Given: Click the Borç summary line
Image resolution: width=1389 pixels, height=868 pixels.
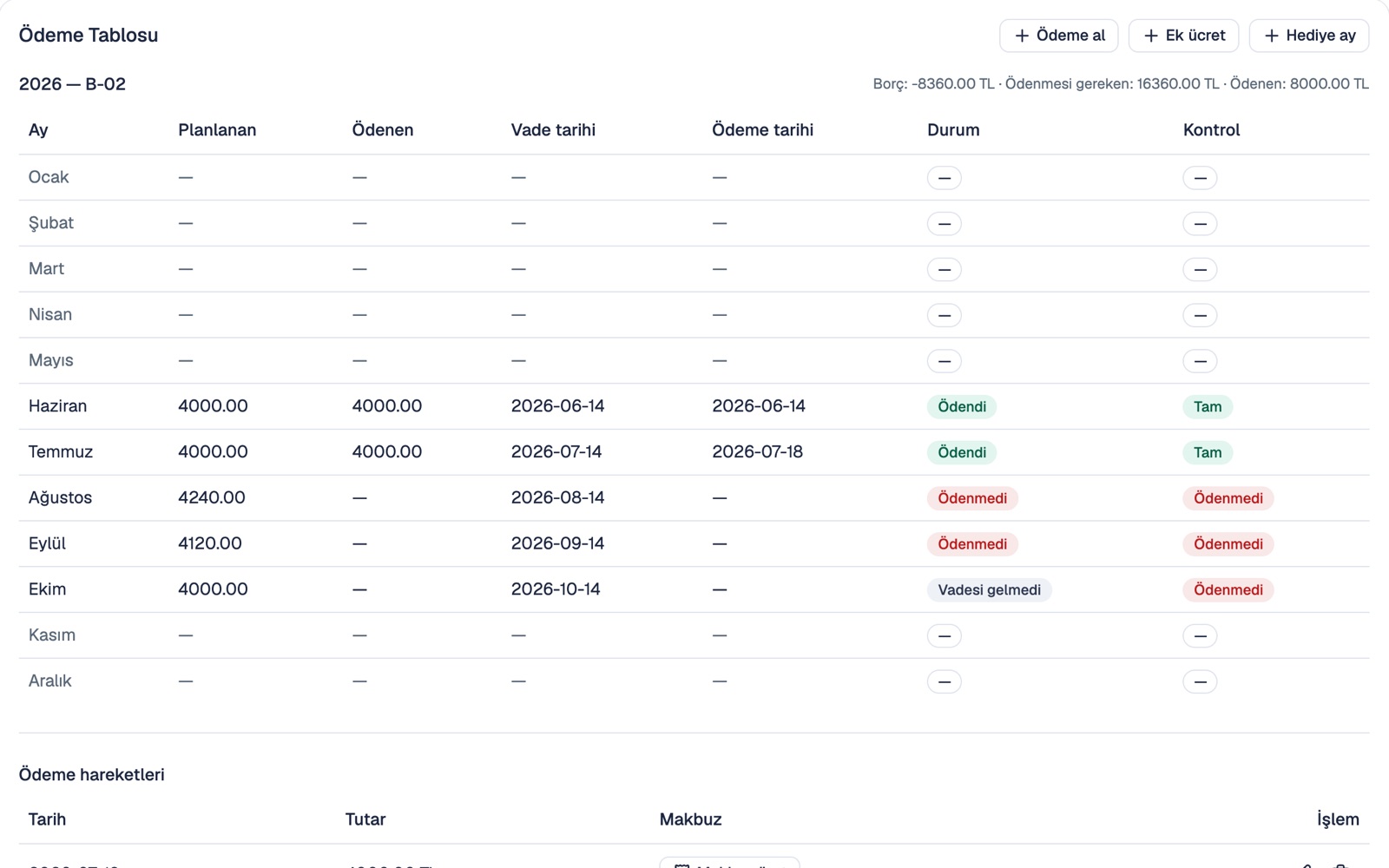Looking at the screenshot, I should [1121, 84].
